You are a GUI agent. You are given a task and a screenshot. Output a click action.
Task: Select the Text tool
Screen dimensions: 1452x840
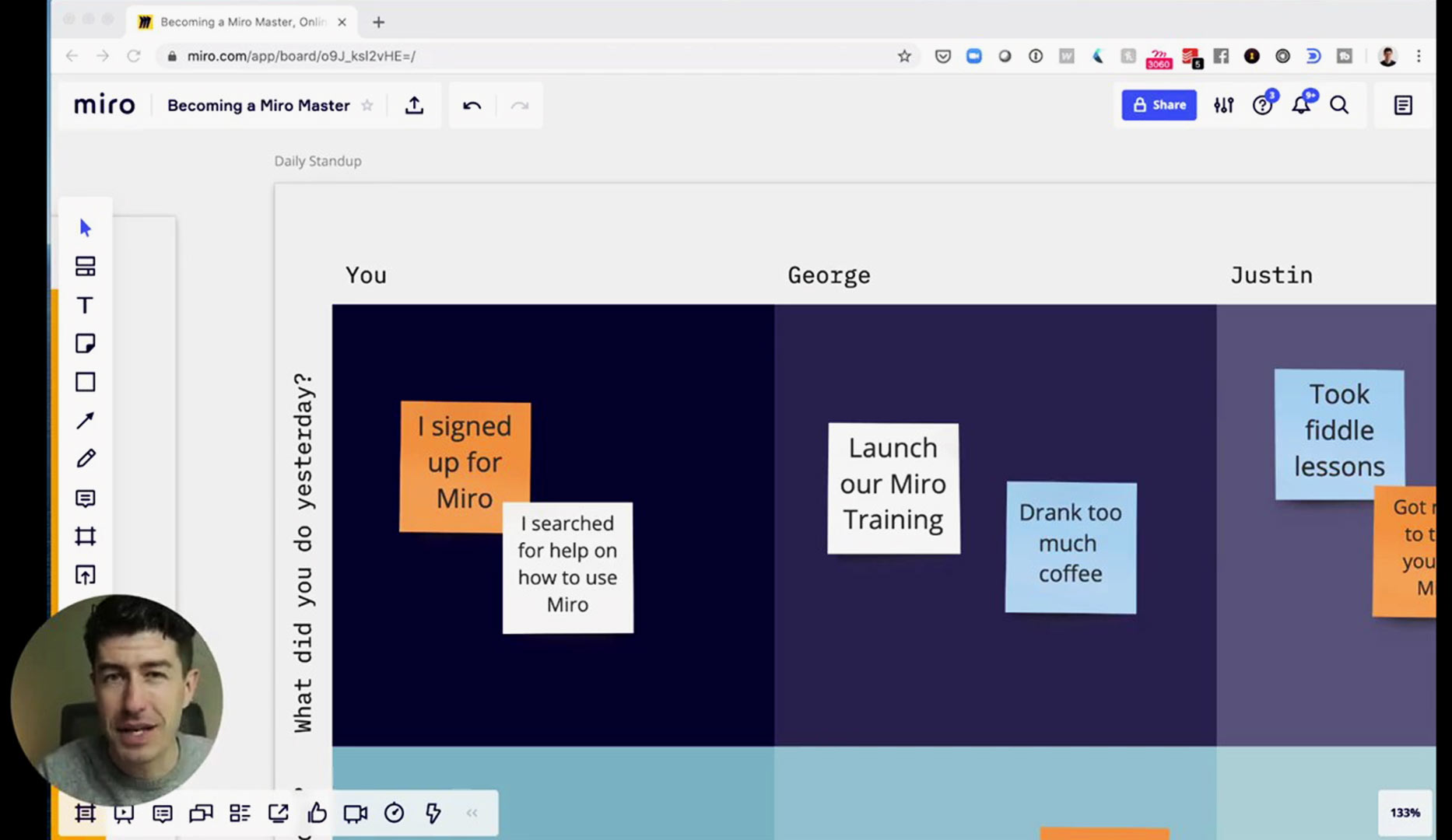pos(86,305)
